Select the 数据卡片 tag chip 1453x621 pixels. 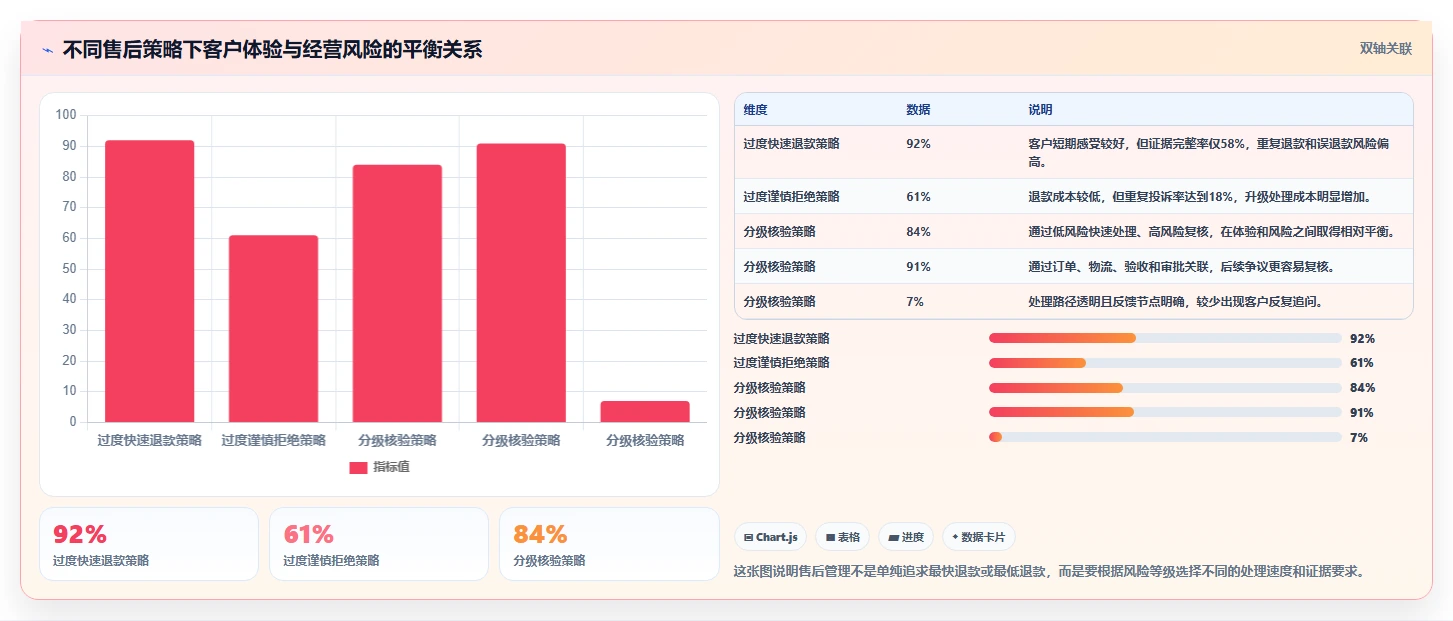(979, 537)
